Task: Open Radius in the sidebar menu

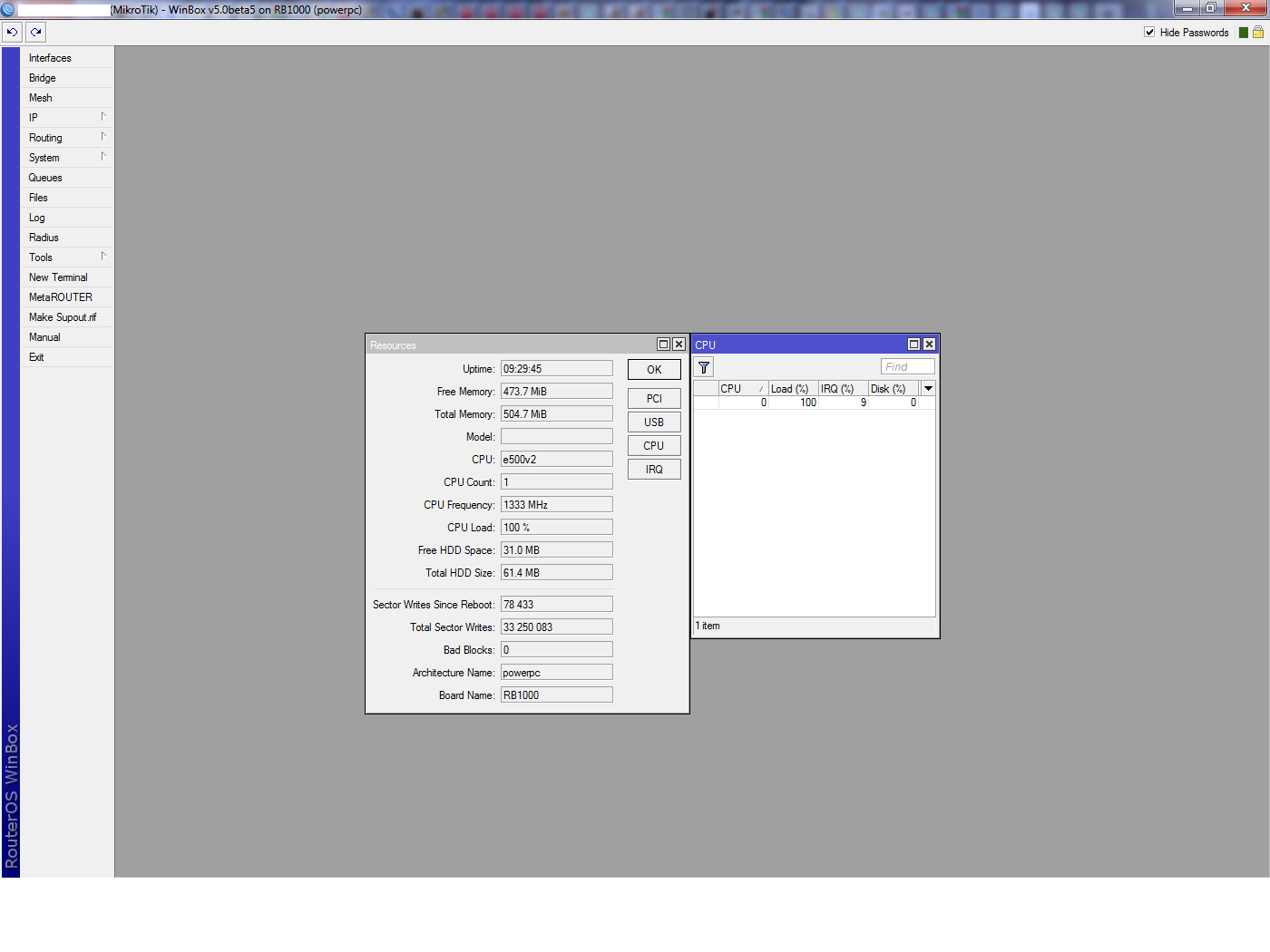Action: tap(68, 238)
